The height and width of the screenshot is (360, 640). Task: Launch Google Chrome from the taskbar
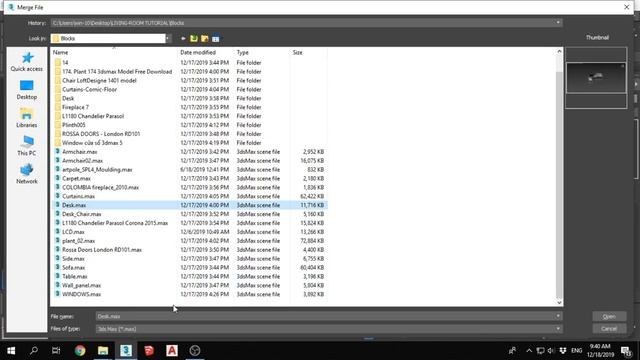coord(80,351)
